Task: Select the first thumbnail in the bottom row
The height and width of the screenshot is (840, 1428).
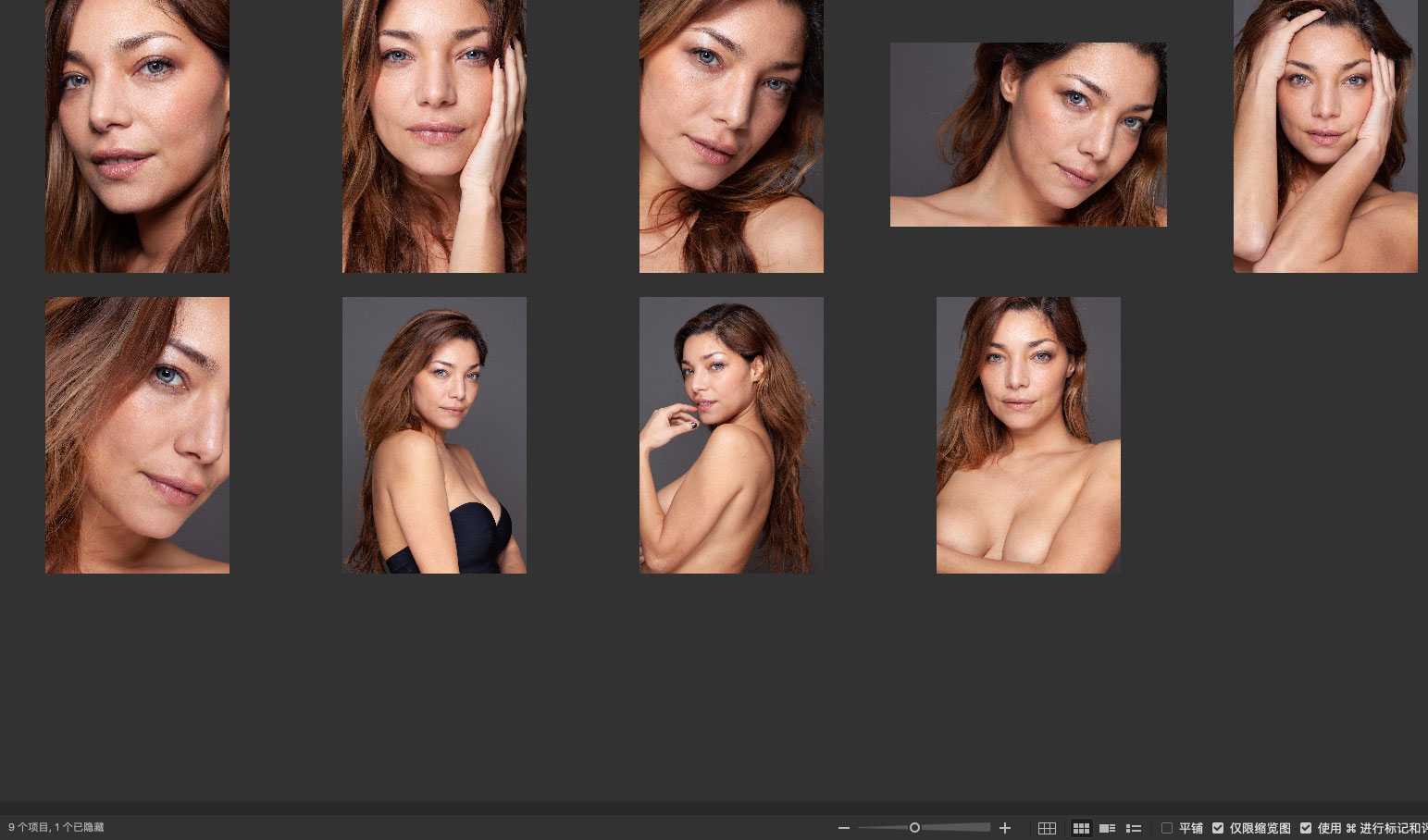Action: tap(137, 435)
